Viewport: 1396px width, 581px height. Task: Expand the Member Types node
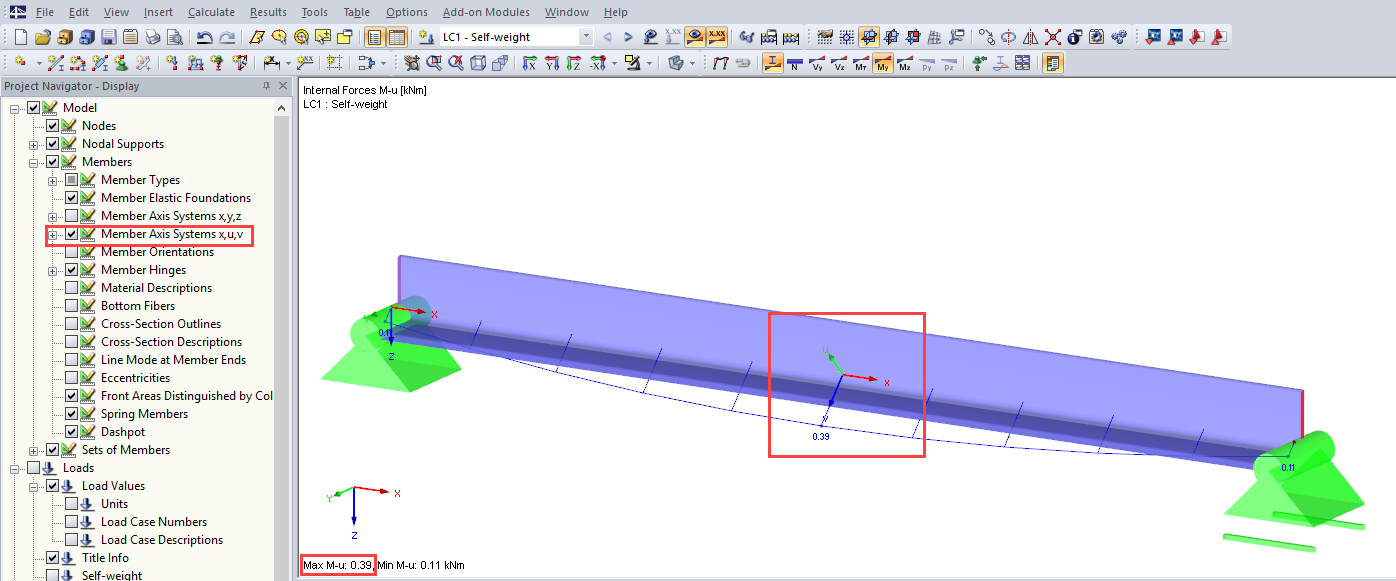[x=53, y=180]
